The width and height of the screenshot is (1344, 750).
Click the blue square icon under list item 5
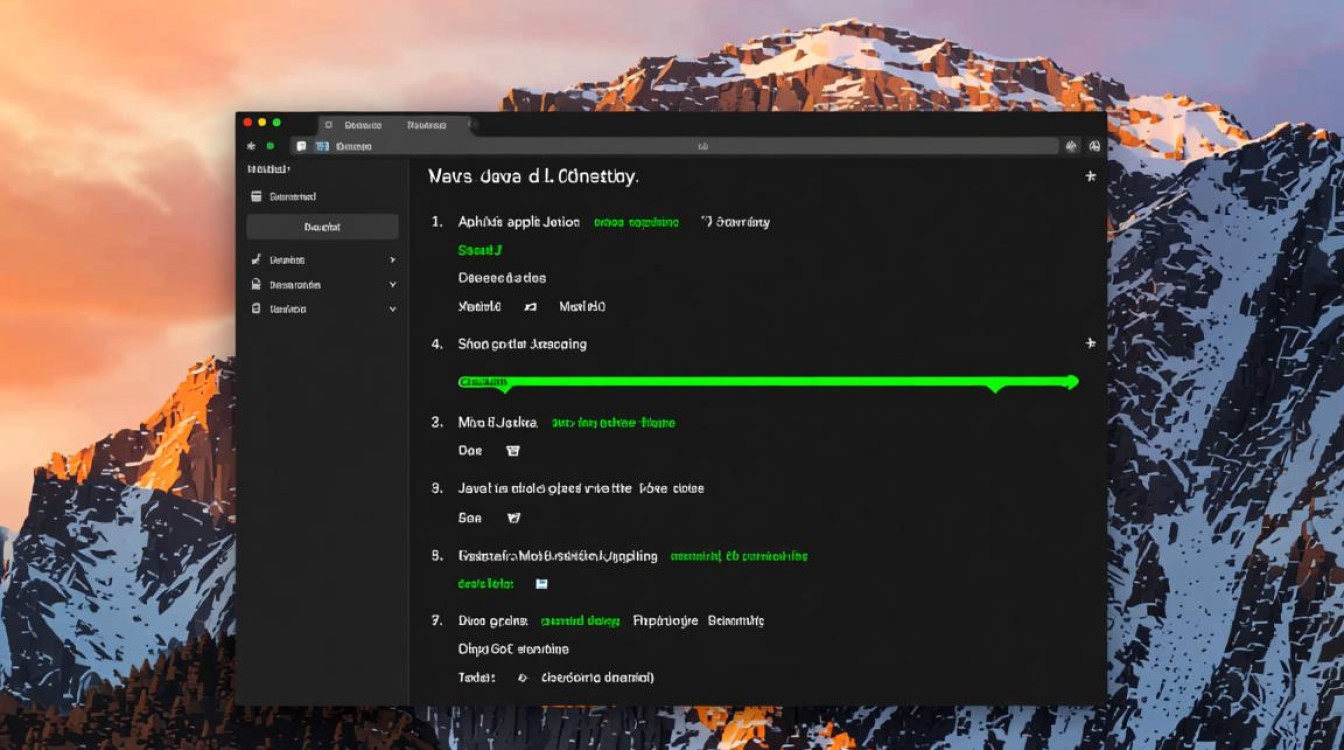coord(541,584)
